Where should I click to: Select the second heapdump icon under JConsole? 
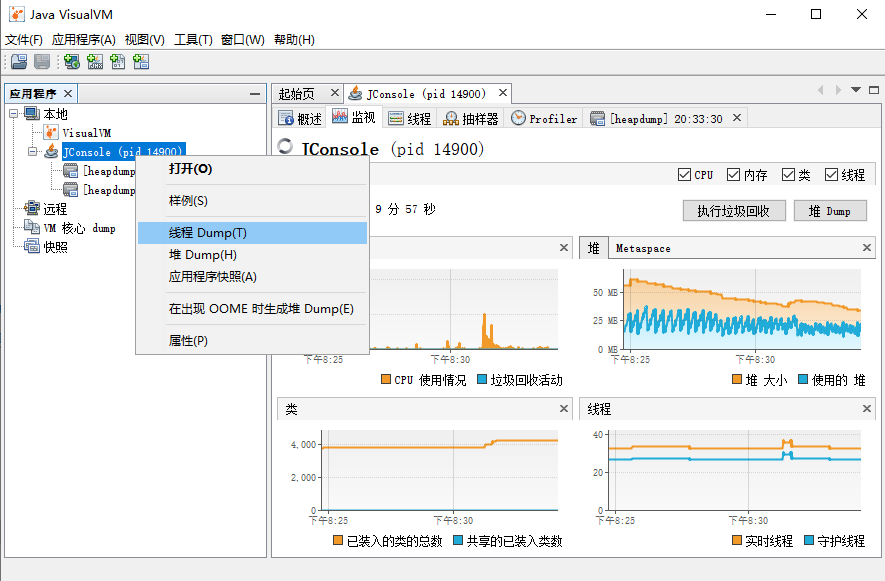pyautogui.click(x=71, y=190)
